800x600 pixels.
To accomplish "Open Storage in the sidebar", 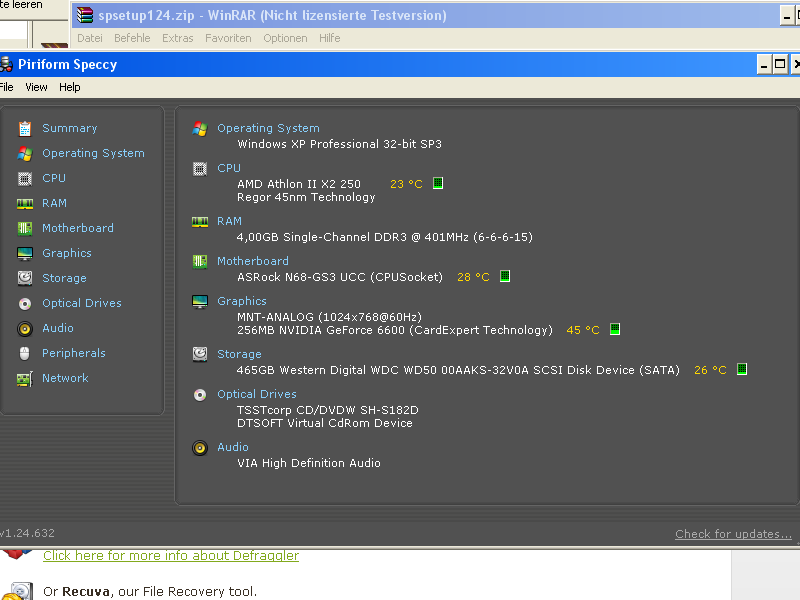I will 64,278.
